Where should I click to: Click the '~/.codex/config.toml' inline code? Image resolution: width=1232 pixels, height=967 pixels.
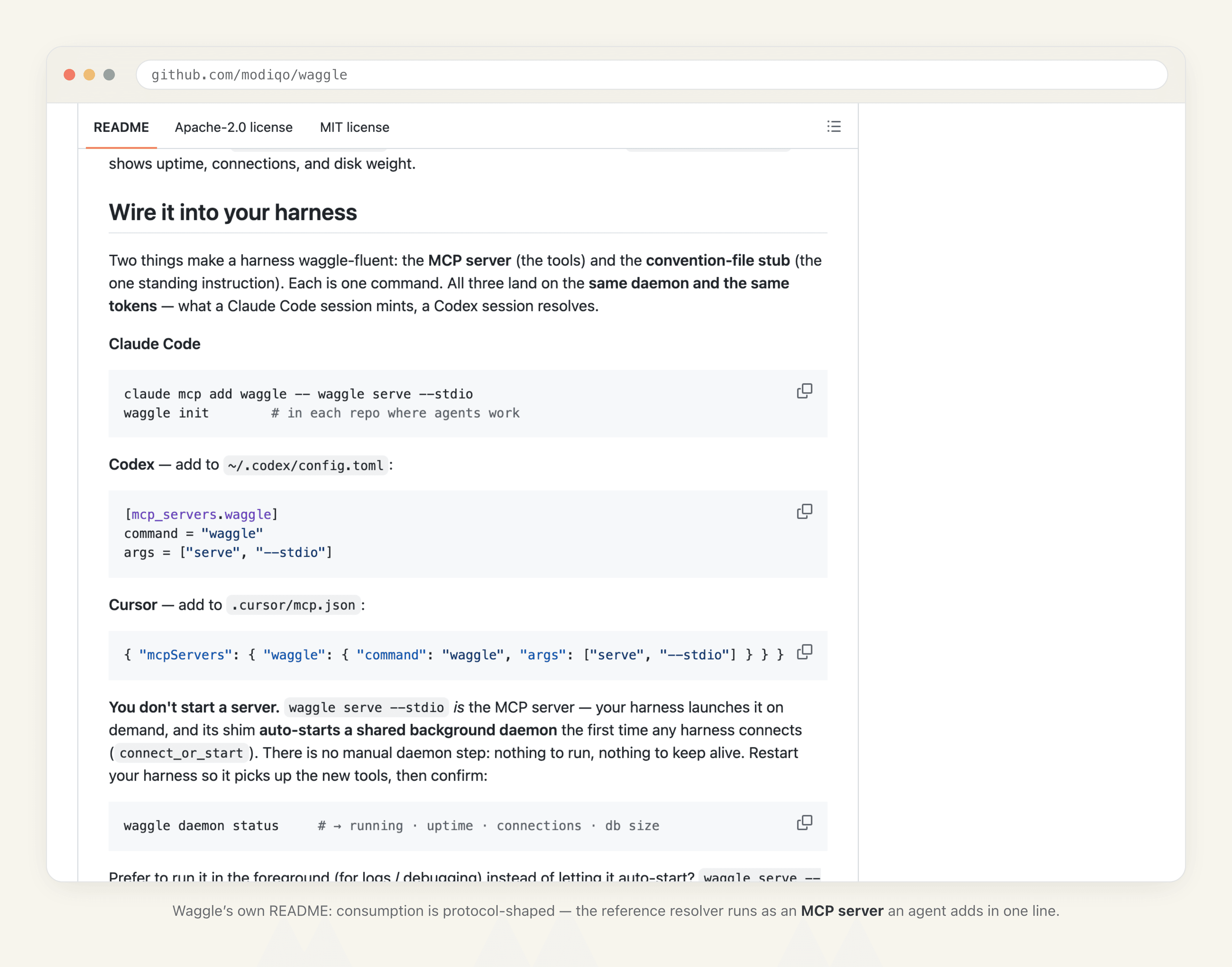coord(306,465)
